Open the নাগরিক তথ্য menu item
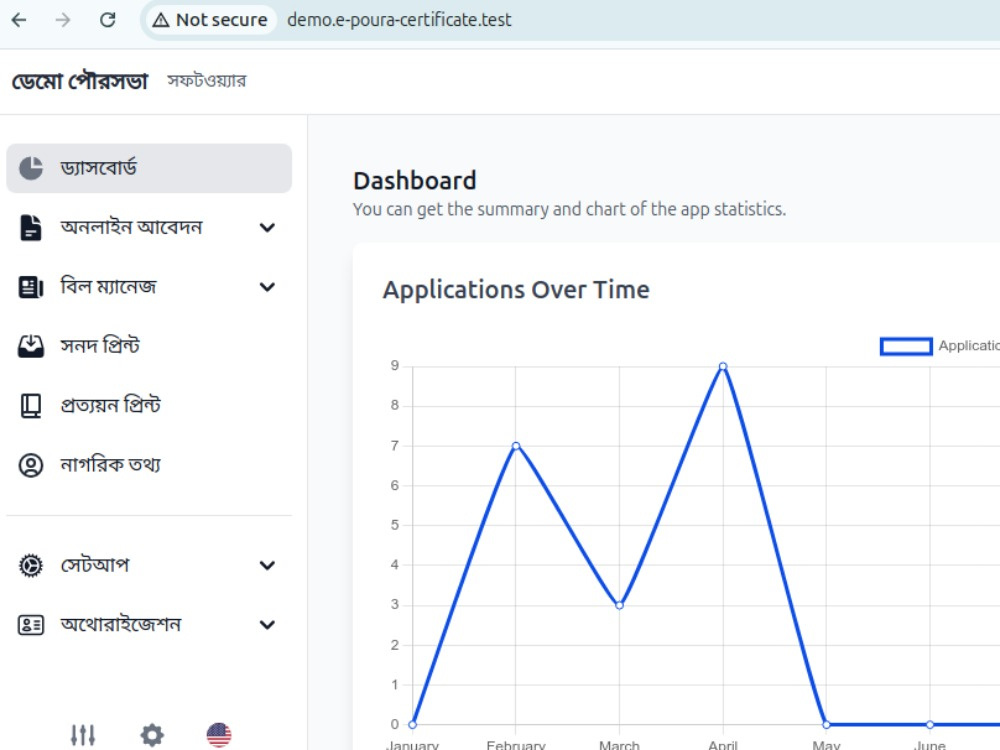Image resolution: width=1000 pixels, height=750 pixels. (x=149, y=465)
